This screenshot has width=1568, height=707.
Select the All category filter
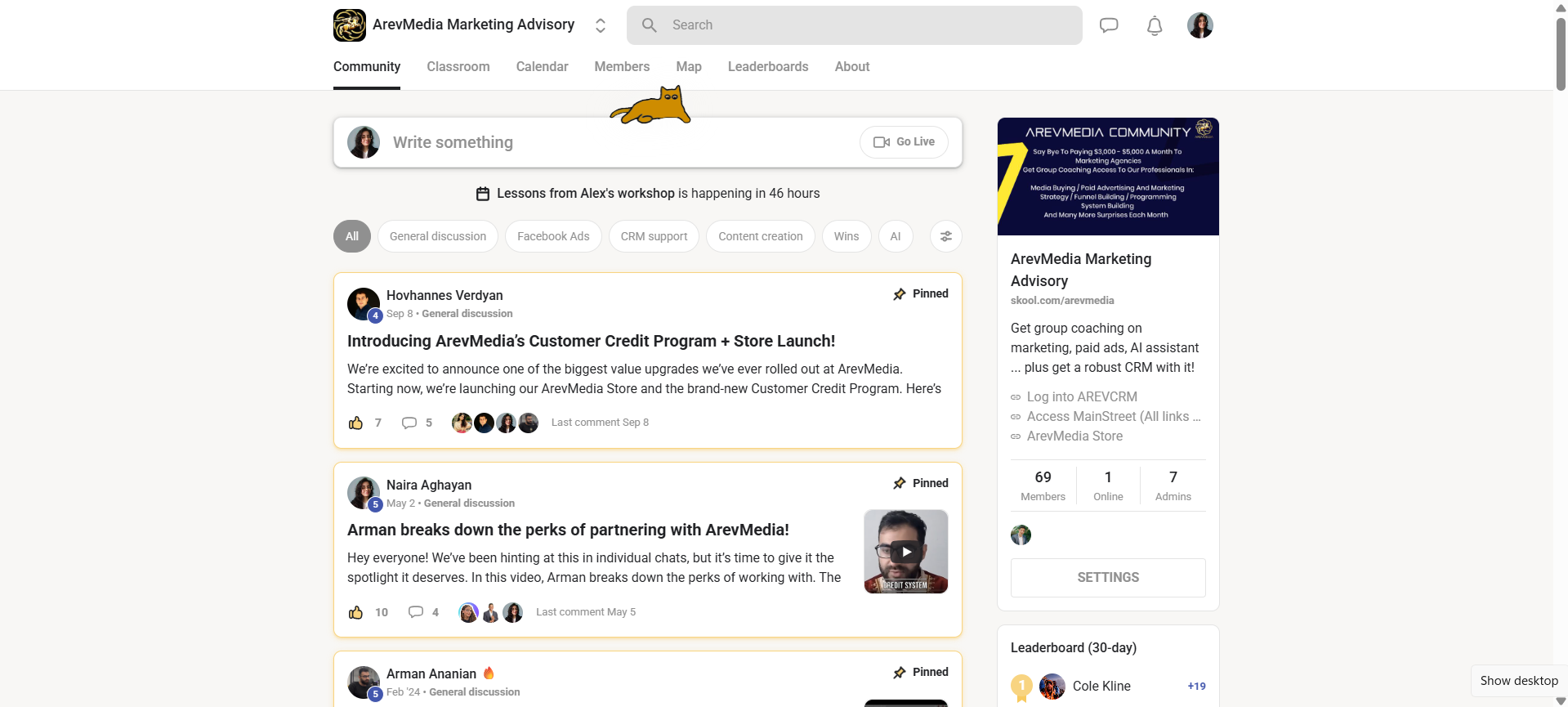pyautogui.click(x=352, y=236)
